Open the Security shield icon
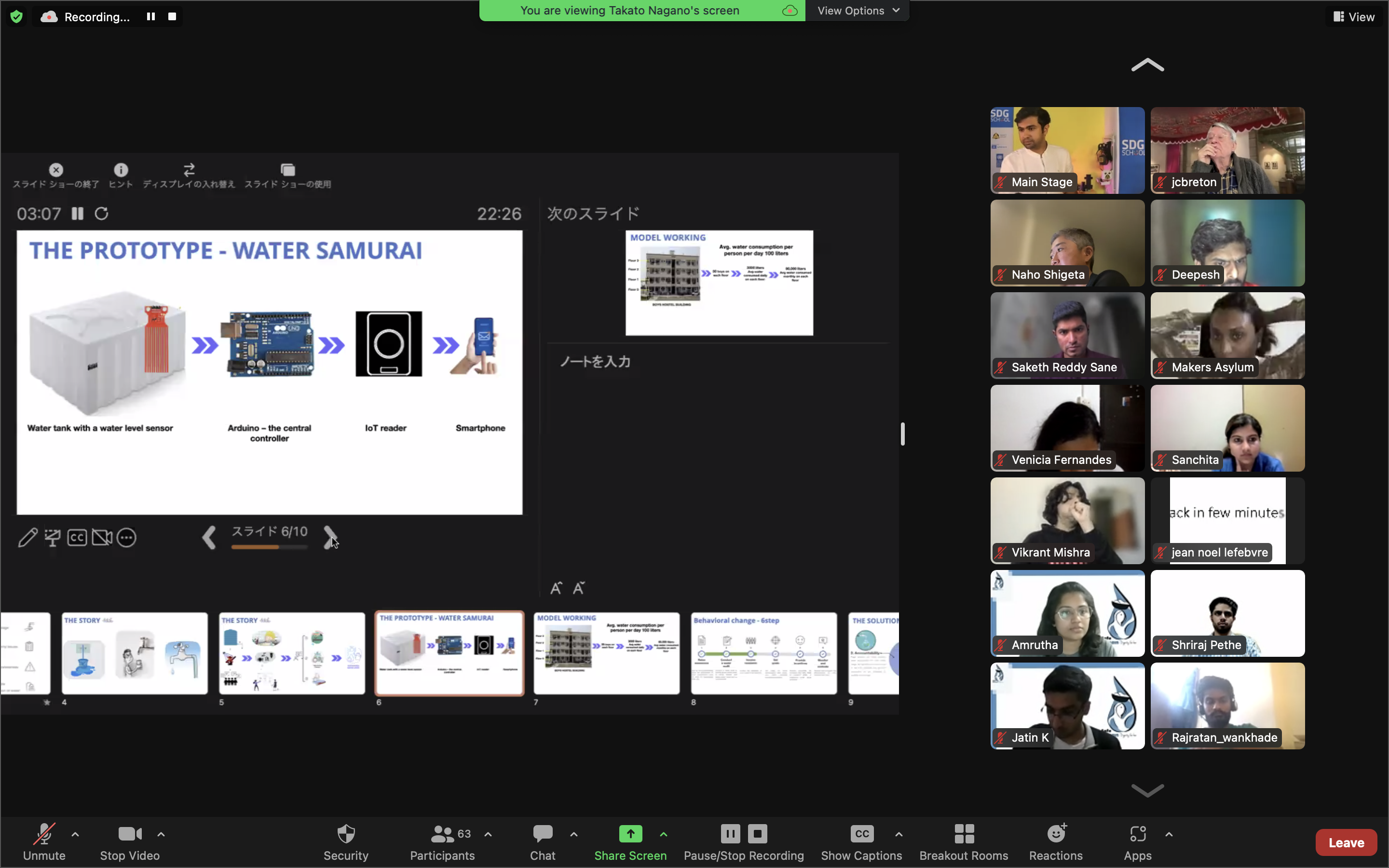 [x=345, y=834]
